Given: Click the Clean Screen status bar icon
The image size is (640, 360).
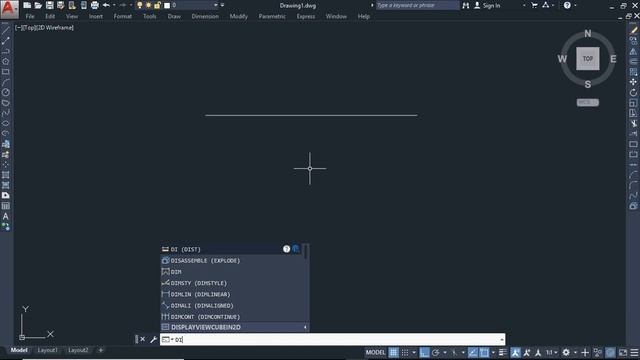Looking at the screenshot, I should 623,352.
